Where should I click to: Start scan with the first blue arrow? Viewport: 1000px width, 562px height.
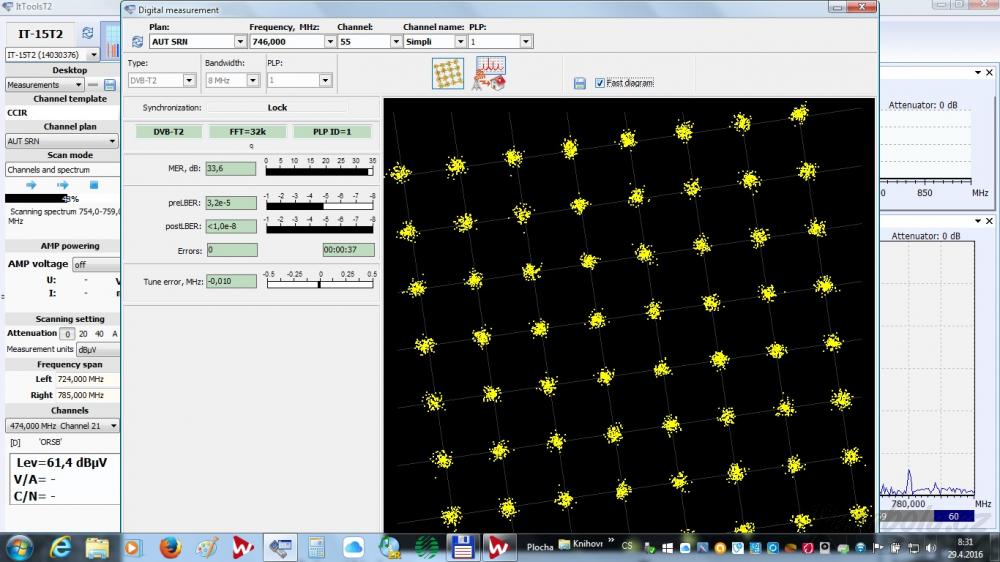pos(31,185)
